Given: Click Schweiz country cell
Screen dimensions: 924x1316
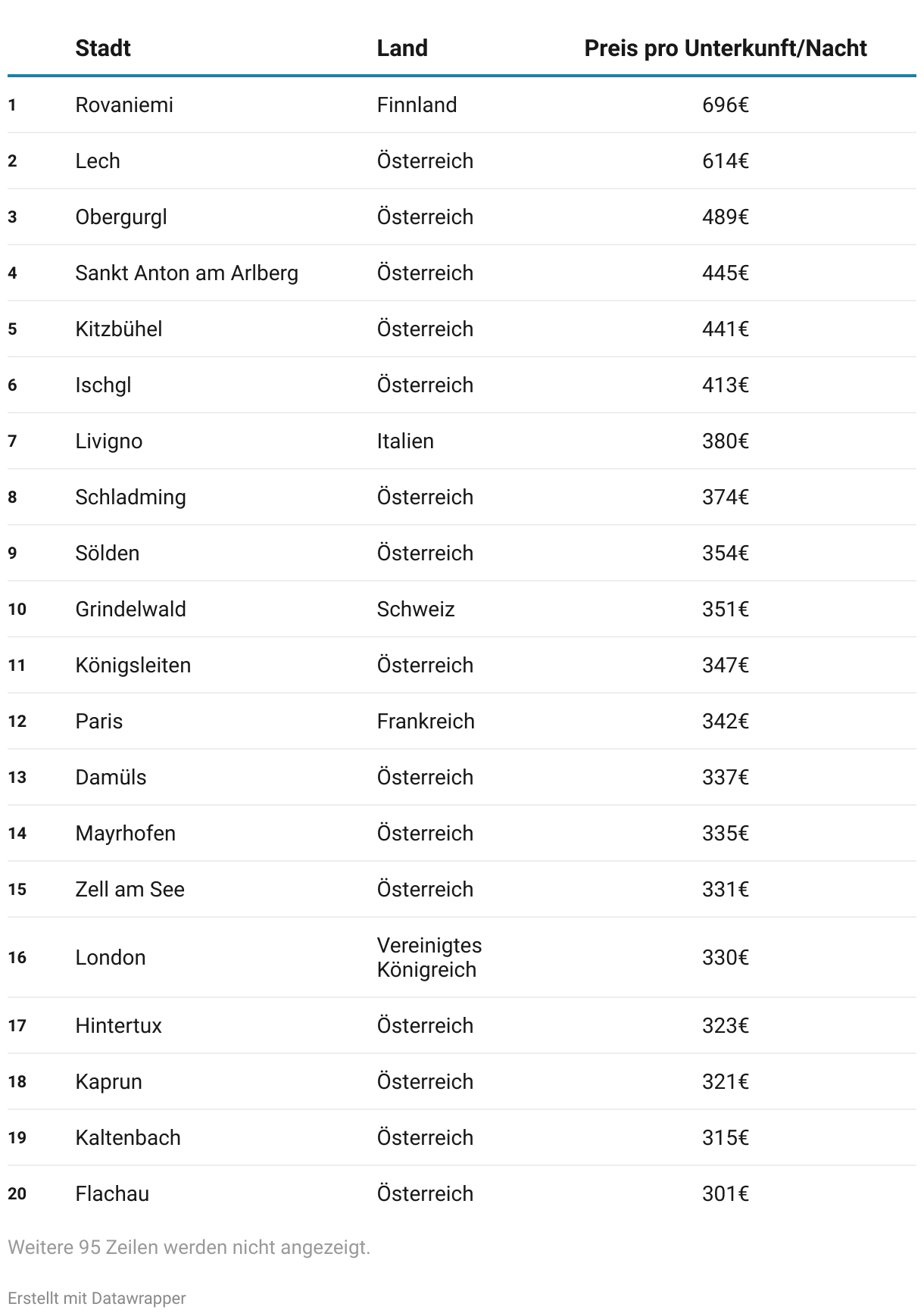Looking at the screenshot, I should [416, 609].
